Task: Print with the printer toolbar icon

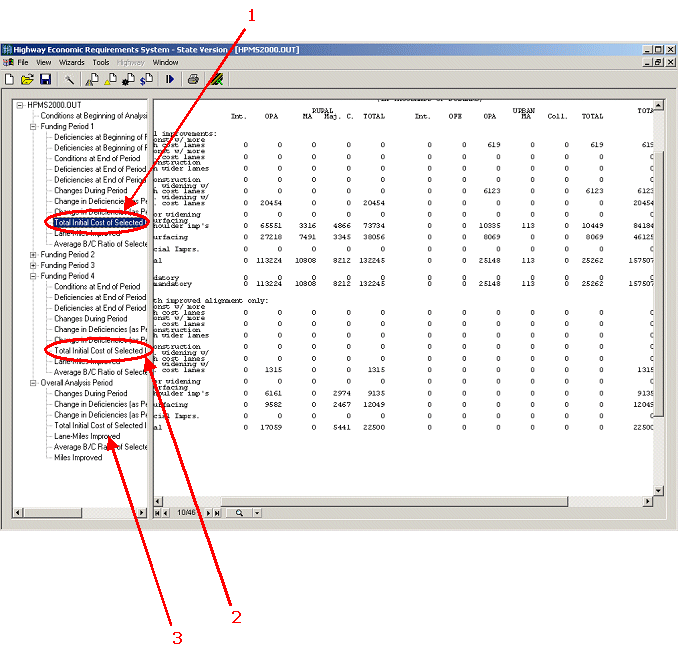Action: [x=193, y=80]
